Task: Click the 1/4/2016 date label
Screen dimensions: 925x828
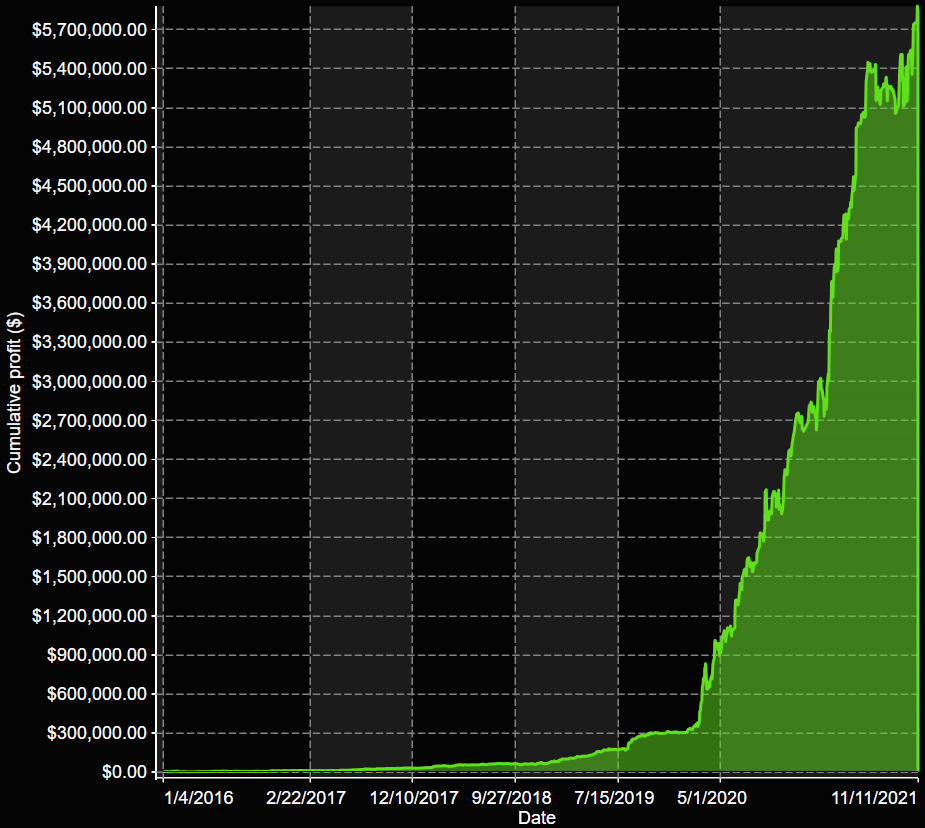Action: (x=197, y=799)
